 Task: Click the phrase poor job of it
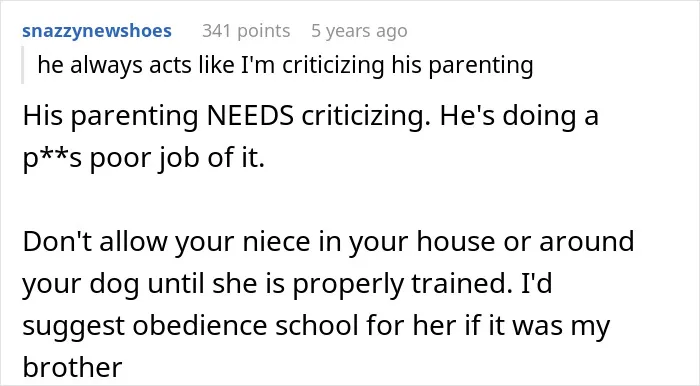click(x=178, y=158)
